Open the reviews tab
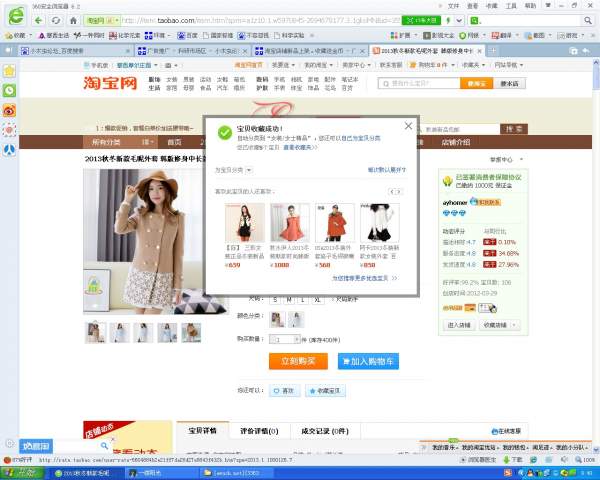The image size is (600, 480). click(x=259, y=431)
